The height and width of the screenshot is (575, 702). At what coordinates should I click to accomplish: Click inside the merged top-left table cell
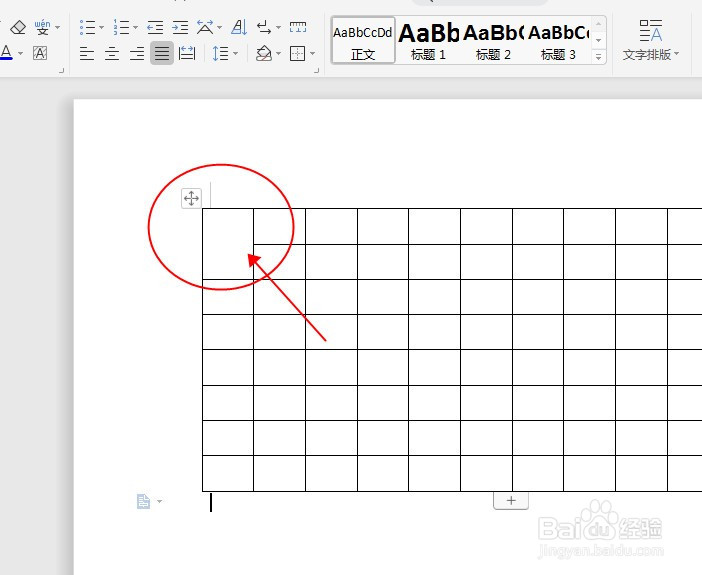228,244
